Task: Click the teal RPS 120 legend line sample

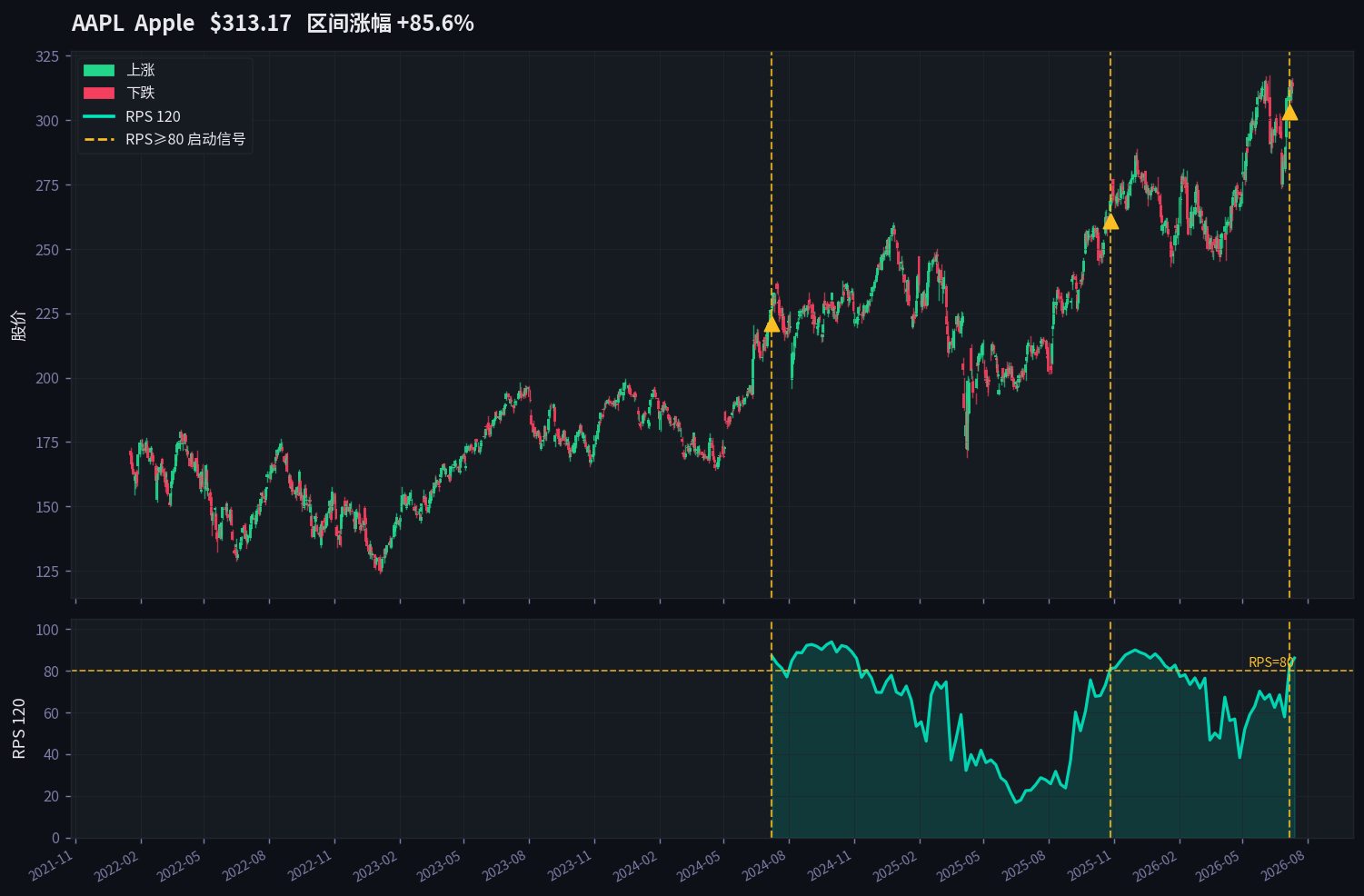Action: pyautogui.click(x=99, y=116)
